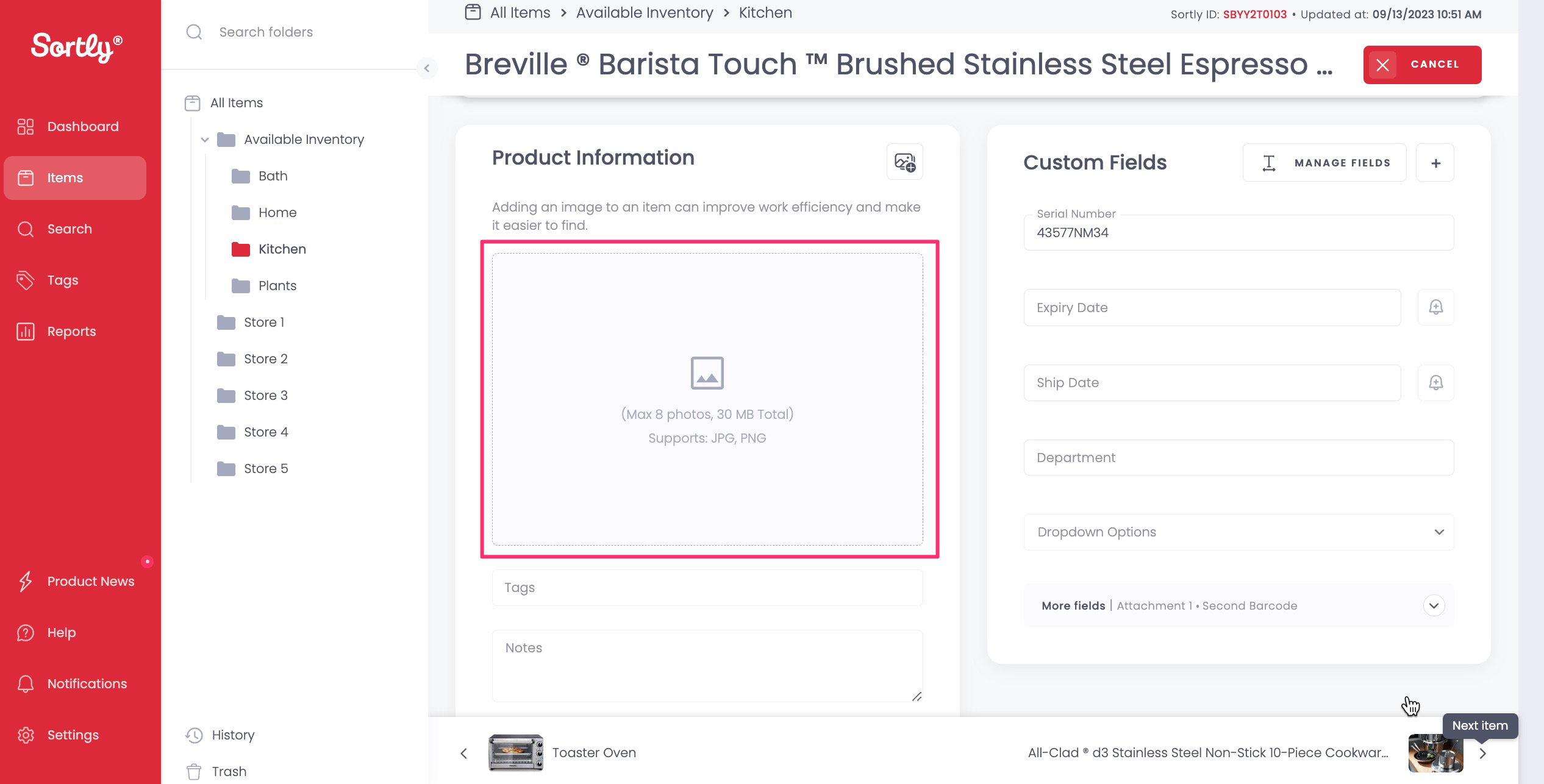Screen dimensions: 1544x784
Task: Open the Home folder
Action: click(x=277, y=212)
